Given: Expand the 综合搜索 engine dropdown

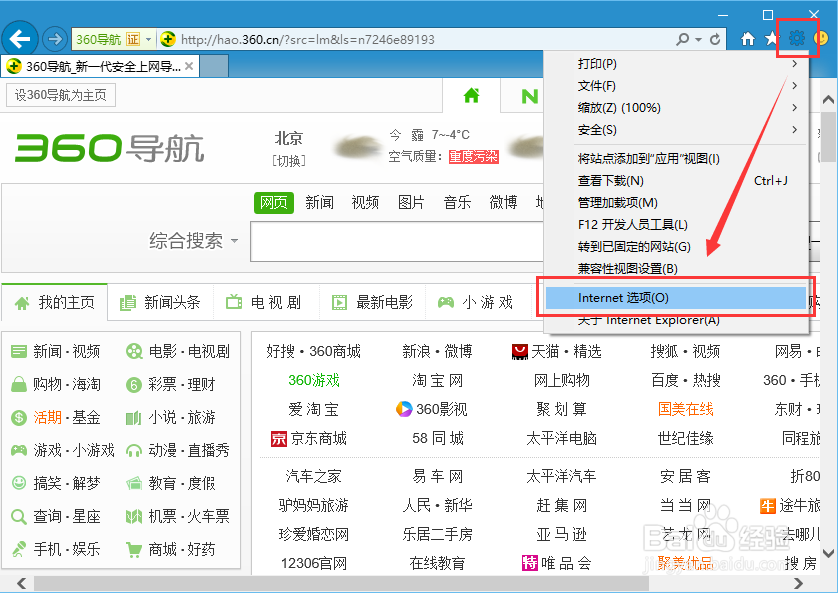Looking at the screenshot, I should [x=234, y=241].
